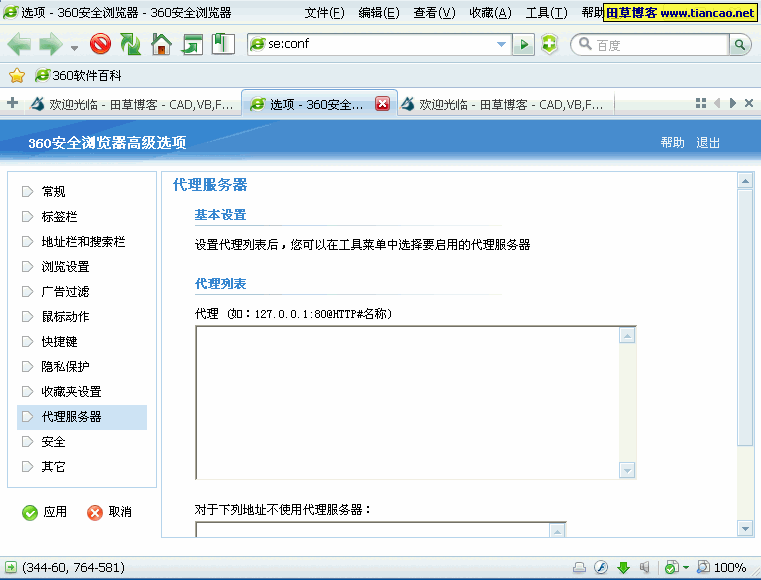Screen dimensions: 761x580
Task: Click the status bar printer-like icon
Action: (x=579, y=567)
